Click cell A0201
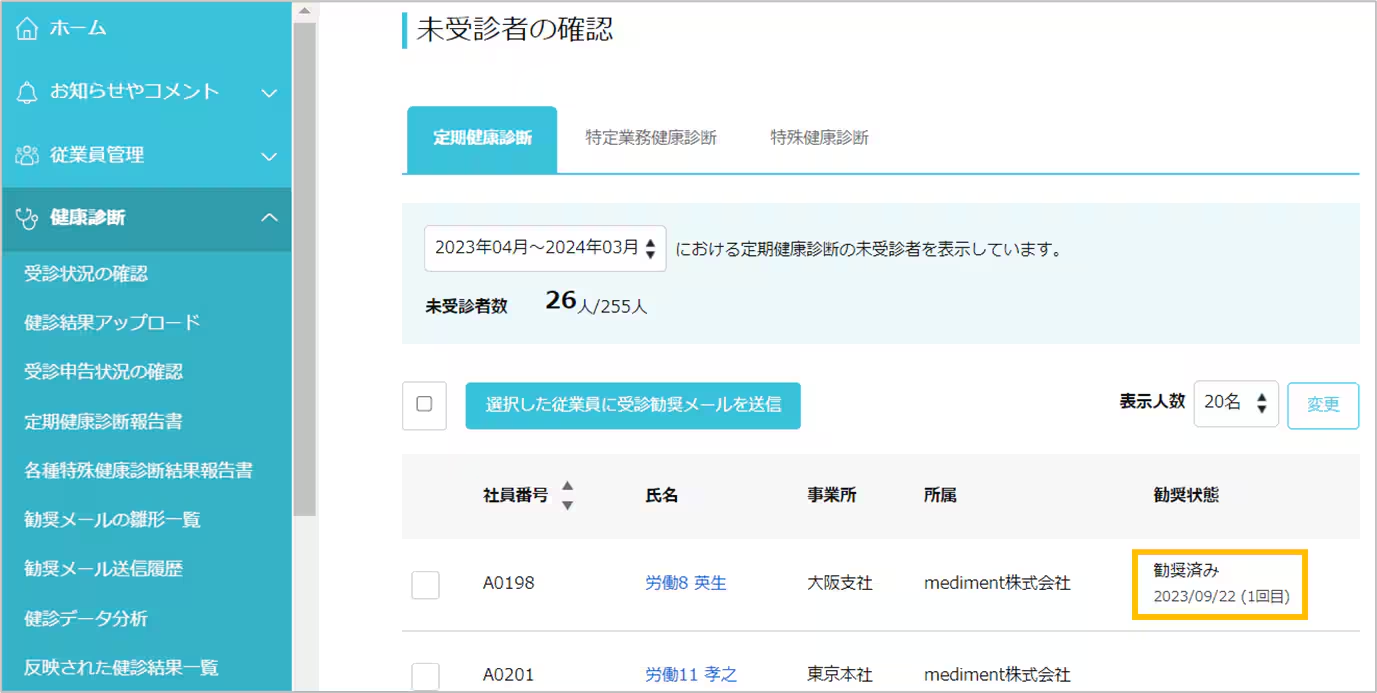Image resolution: width=1377 pixels, height=693 pixels. [x=508, y=675]
